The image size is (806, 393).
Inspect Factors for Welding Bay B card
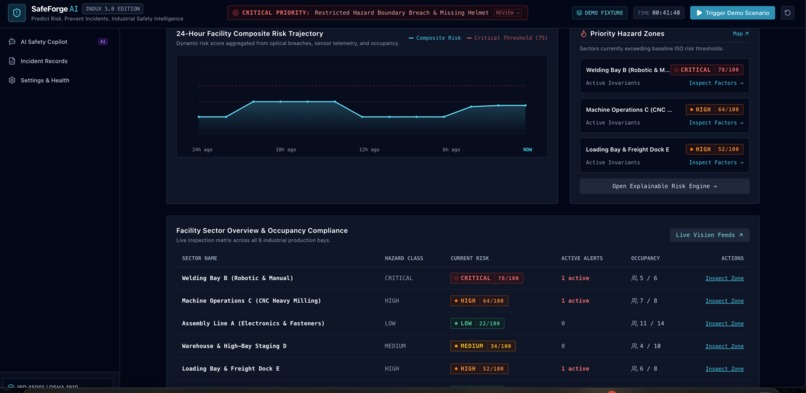[x=716, y=83]
